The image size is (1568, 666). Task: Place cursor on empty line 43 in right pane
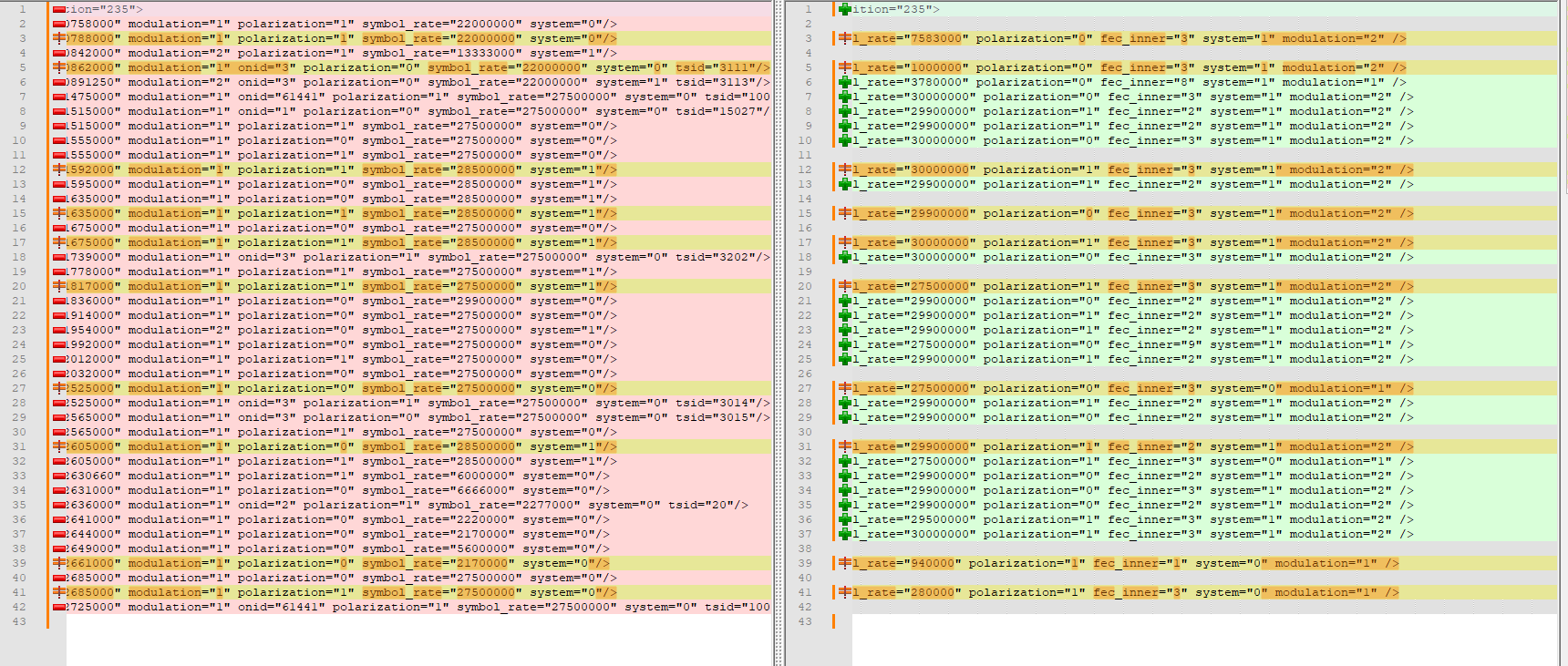[x=1185, y=621]
